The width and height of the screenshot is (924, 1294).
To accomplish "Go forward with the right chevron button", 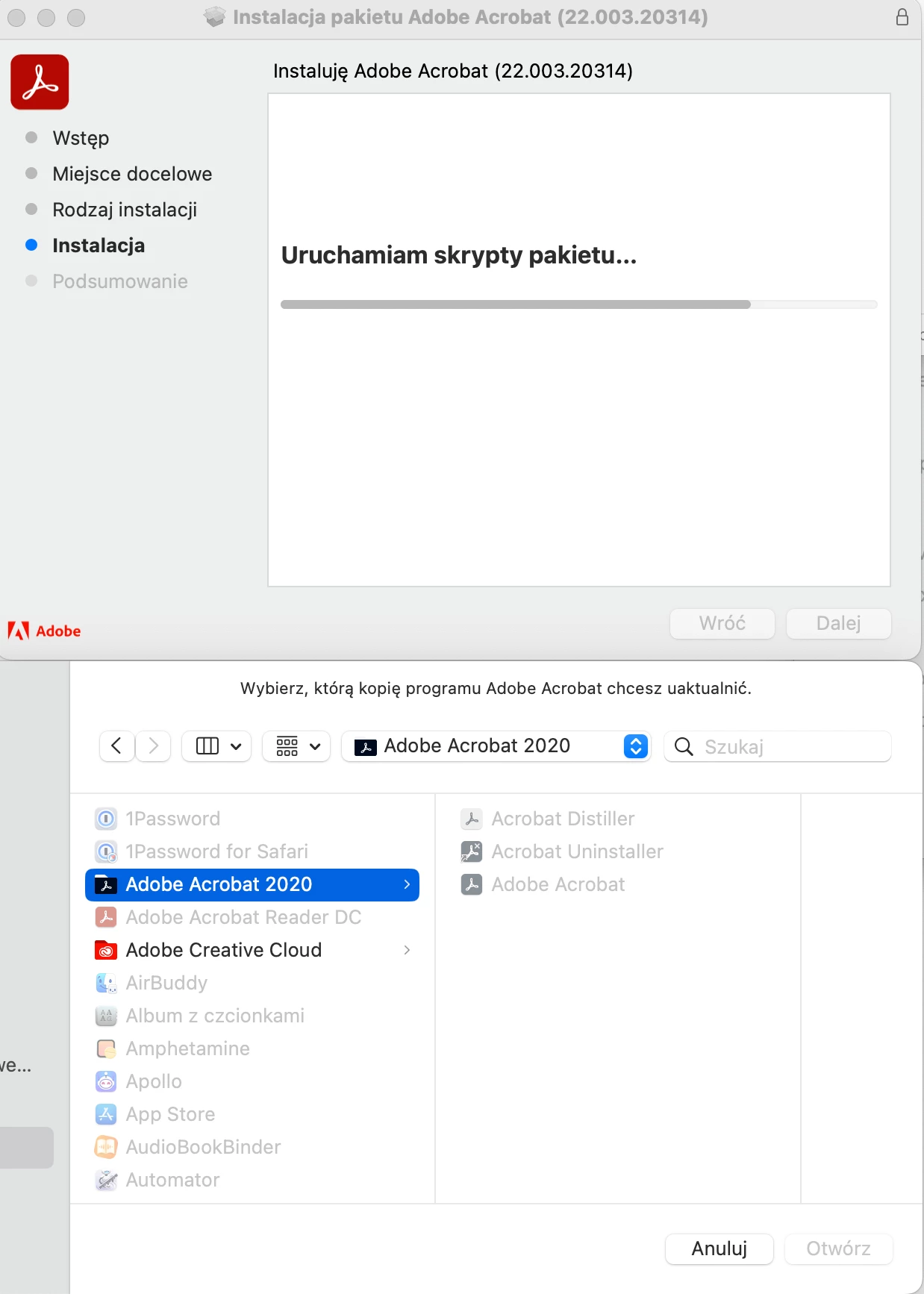I will coord(153,746).
